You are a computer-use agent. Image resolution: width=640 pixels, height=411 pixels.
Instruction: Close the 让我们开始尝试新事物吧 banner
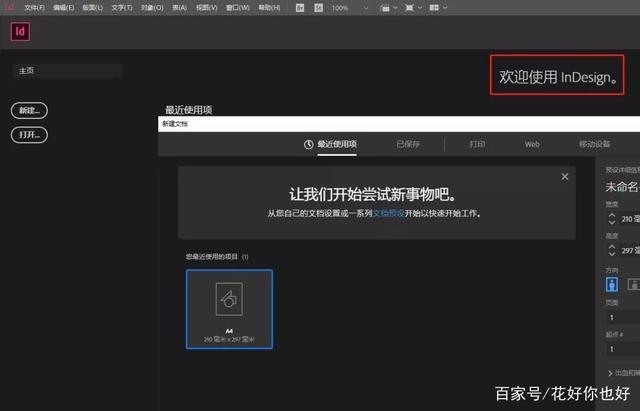click(x=564, y=176)
